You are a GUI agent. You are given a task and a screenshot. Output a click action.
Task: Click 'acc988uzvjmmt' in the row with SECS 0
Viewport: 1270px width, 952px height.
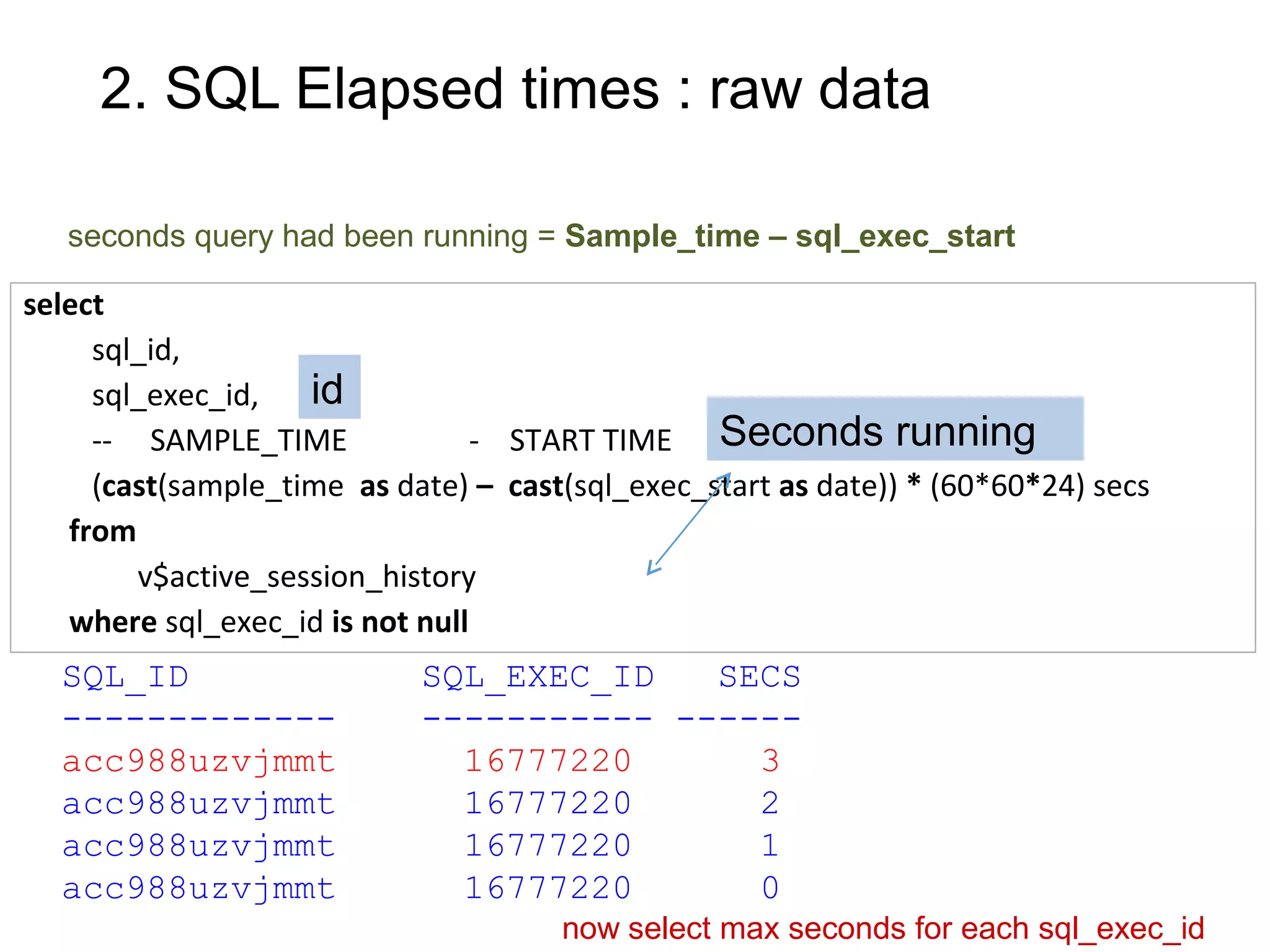click(x=198, y=889)
